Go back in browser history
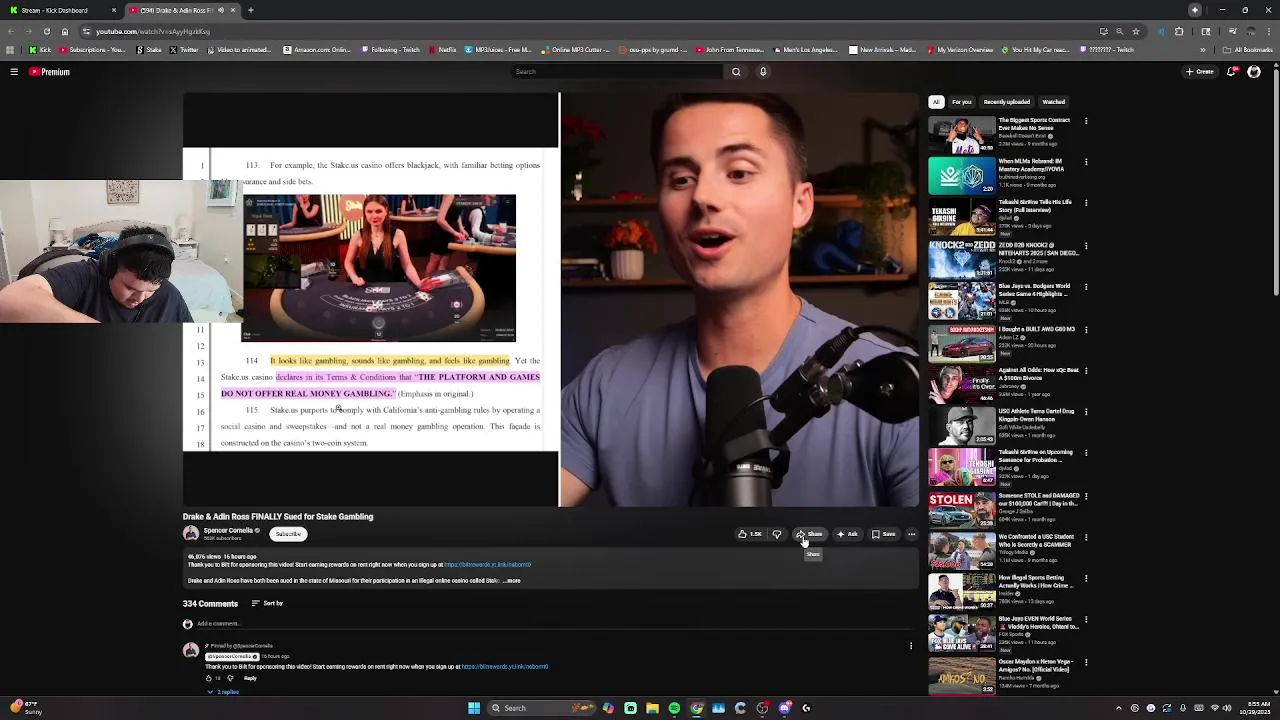The image size is (1280, 720). coord(10,31)
